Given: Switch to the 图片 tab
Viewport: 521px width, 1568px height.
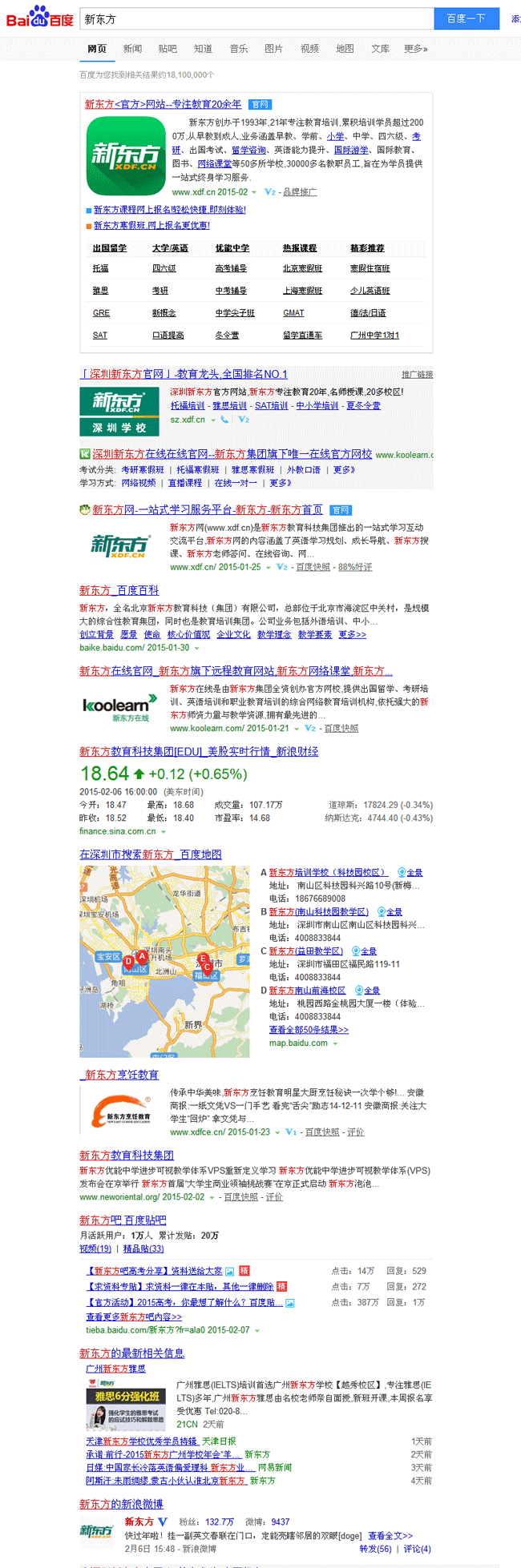Looking at the screenshot, I should [x=273, y=49].
